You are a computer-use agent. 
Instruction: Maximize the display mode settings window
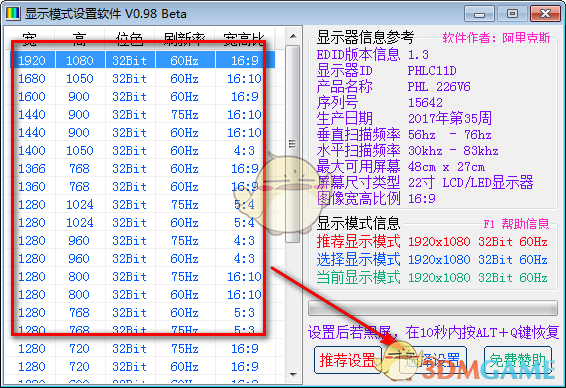point(512,14)
